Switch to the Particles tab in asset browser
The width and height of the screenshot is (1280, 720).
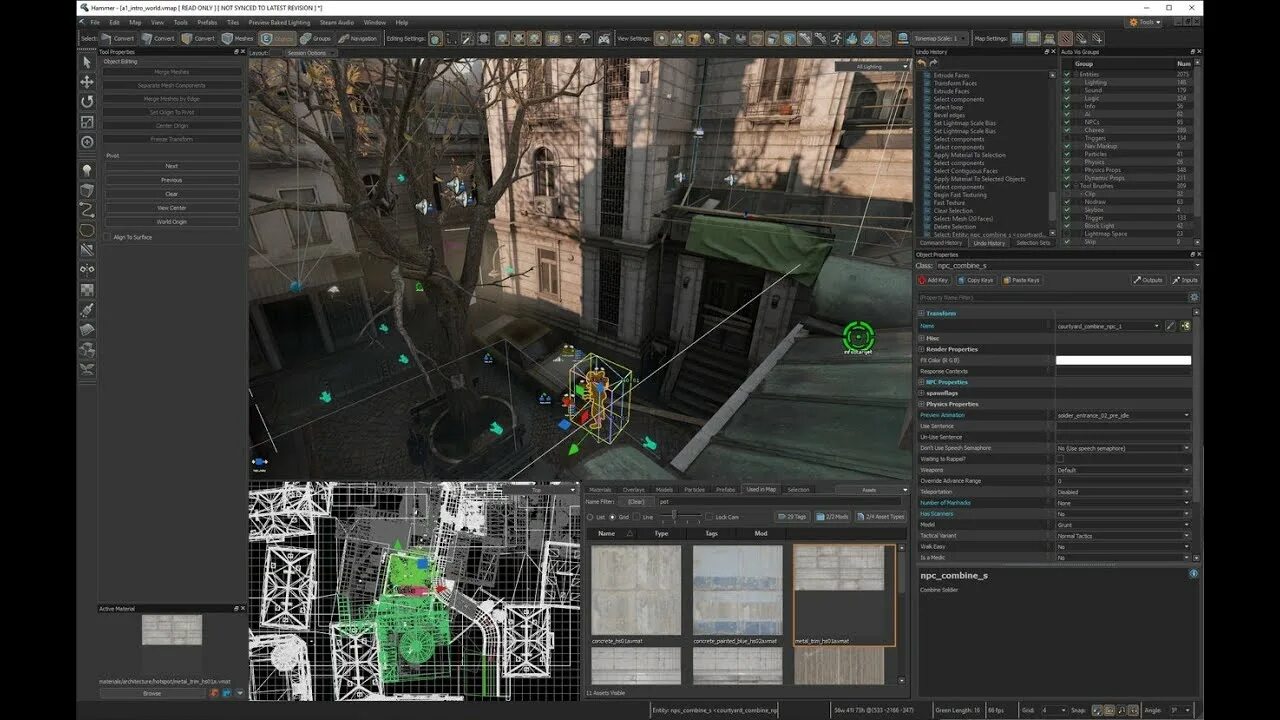coord(694,490)
